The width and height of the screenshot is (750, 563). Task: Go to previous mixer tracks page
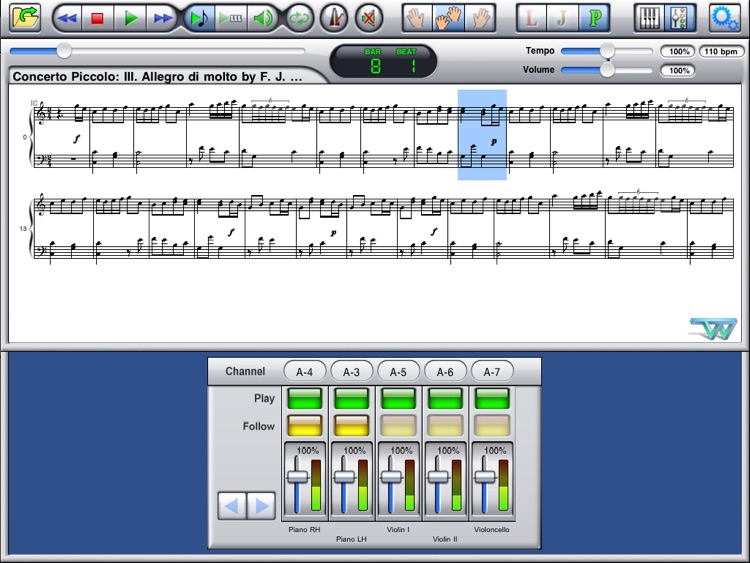click(x=232, y=506)
